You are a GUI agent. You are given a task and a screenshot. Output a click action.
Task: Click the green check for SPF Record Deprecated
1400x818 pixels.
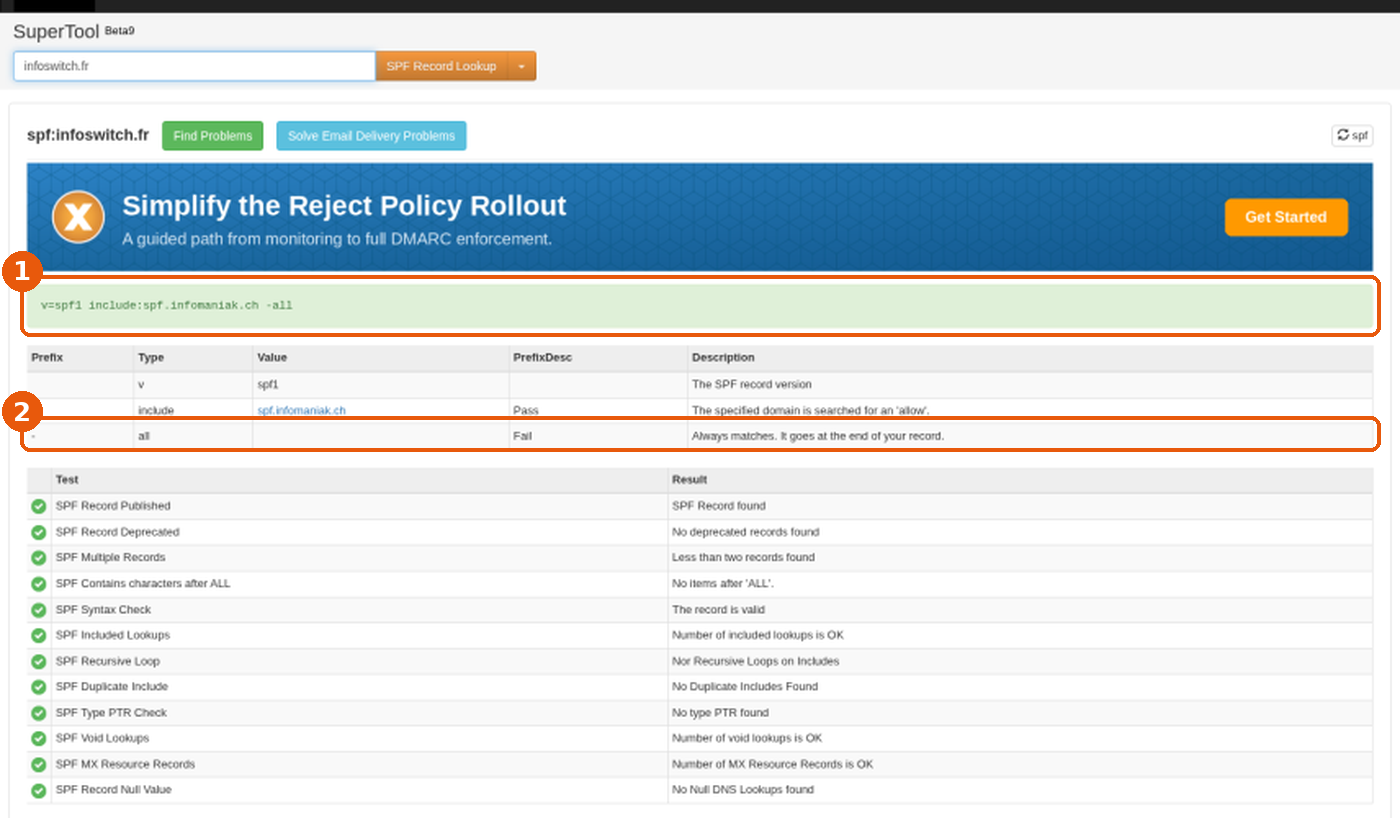[39, 532]
